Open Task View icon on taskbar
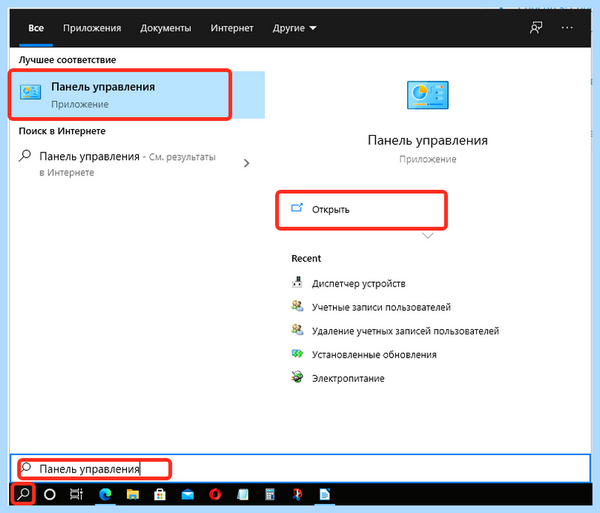Image resolution: width=600 pixels, height=513 pixels. click(77, 494)
